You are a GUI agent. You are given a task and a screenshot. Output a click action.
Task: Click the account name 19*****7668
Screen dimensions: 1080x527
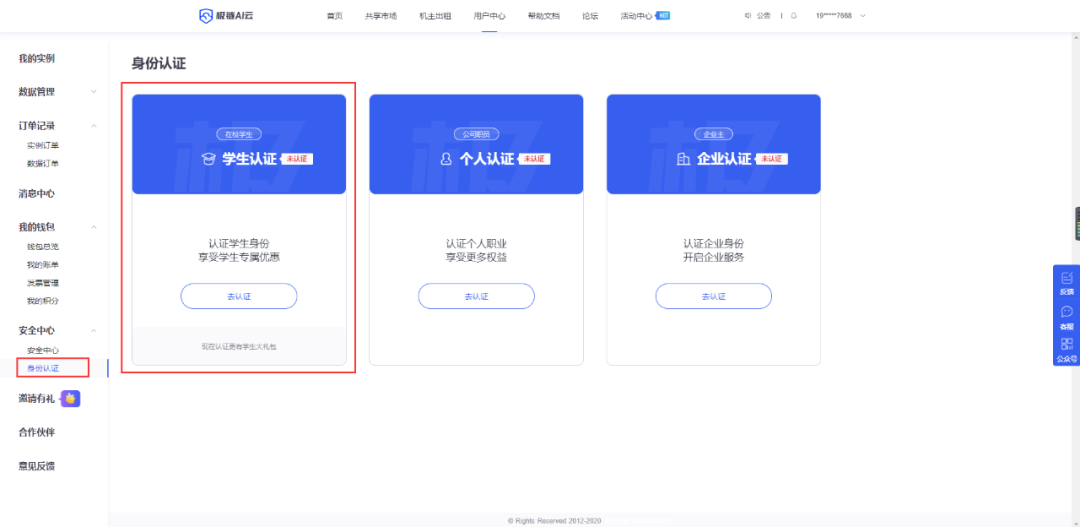tap(833, 15)
